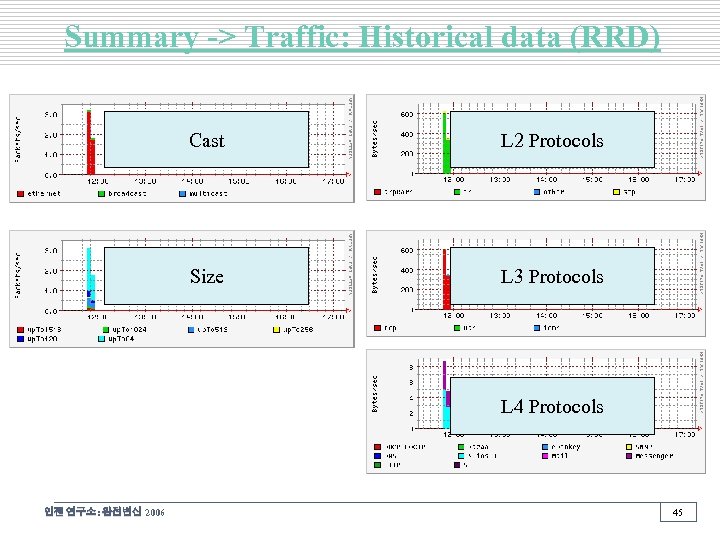Click the purple bar in the L4 Protocols chart
Image resolution: width=720 pixels, height=540 pixels.
(x=444, y=375)
